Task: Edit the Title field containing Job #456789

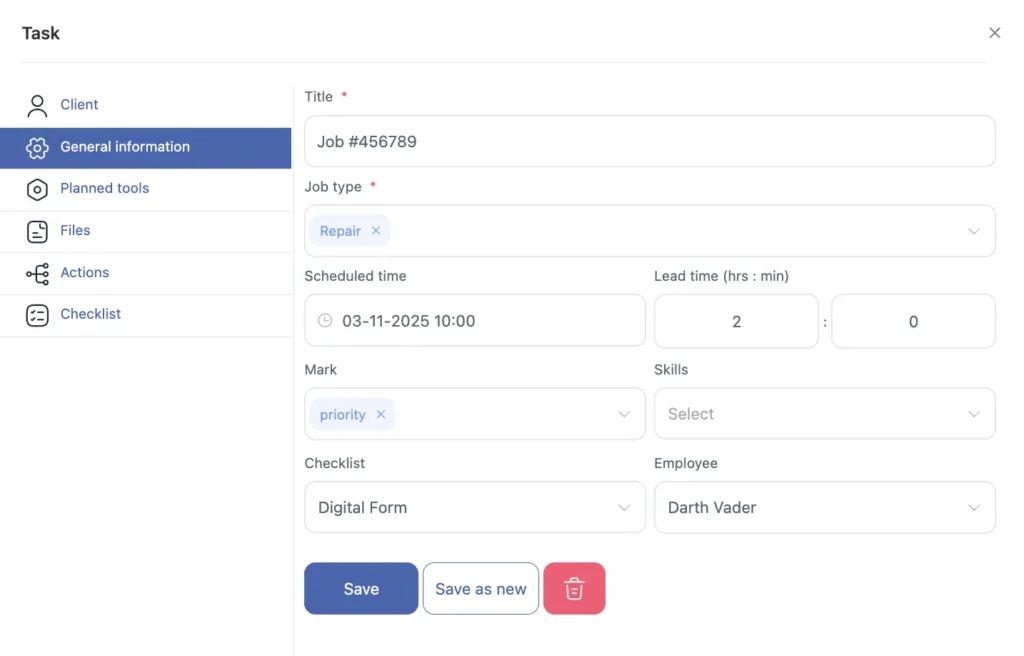Action: click(x=650, y=141)
